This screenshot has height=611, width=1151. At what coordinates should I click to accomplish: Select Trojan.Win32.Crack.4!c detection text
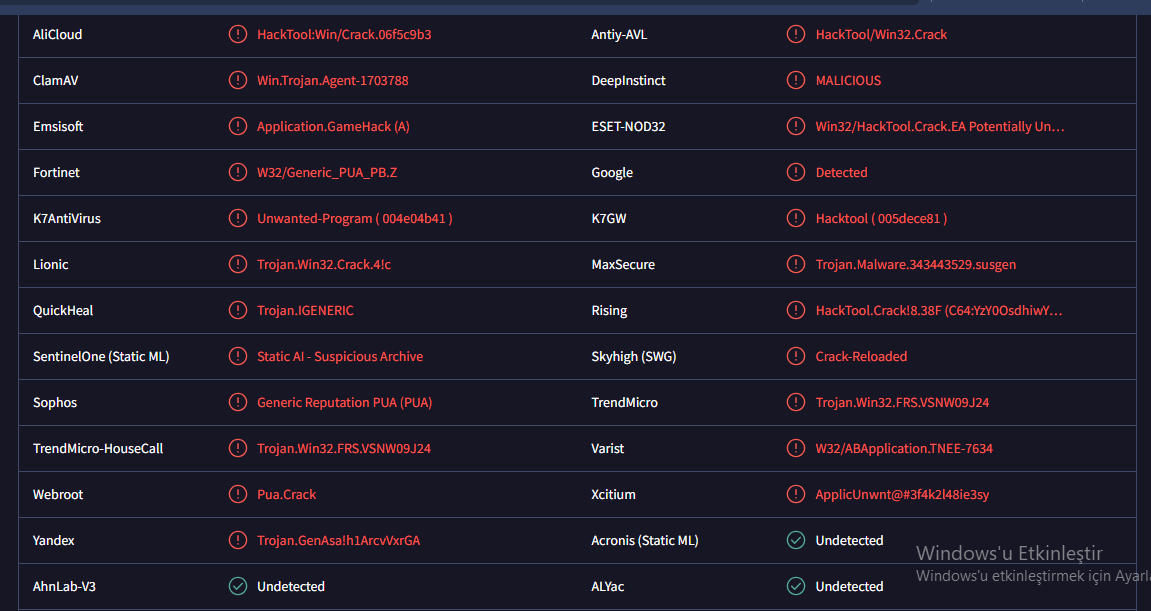click(x=324, y=264)
